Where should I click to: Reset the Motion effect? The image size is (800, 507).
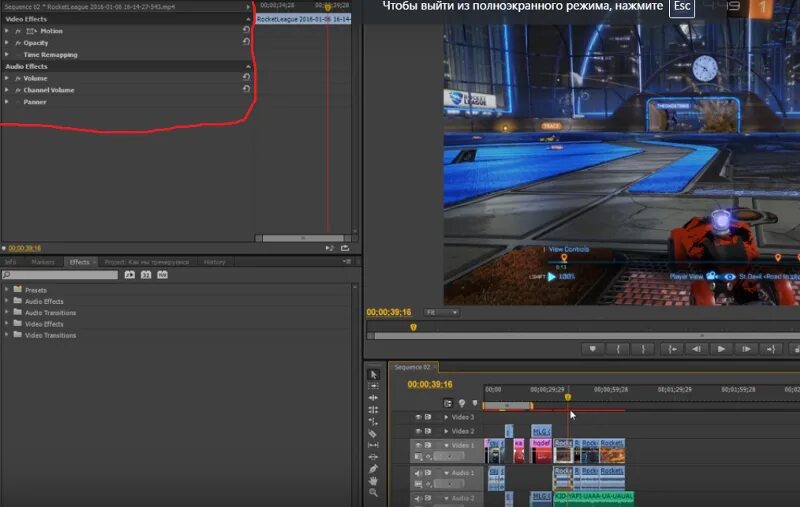point(246,30)
